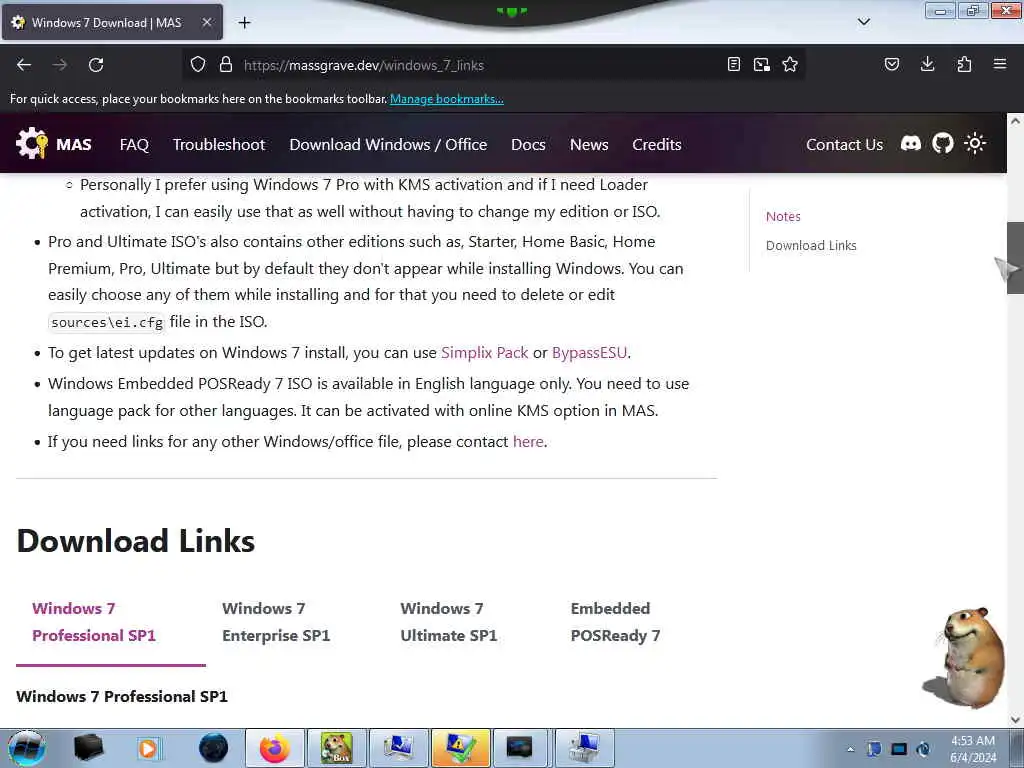Open the black box taskbar icon
Viewport: 1024px width, 768px height.
point(88,748)
